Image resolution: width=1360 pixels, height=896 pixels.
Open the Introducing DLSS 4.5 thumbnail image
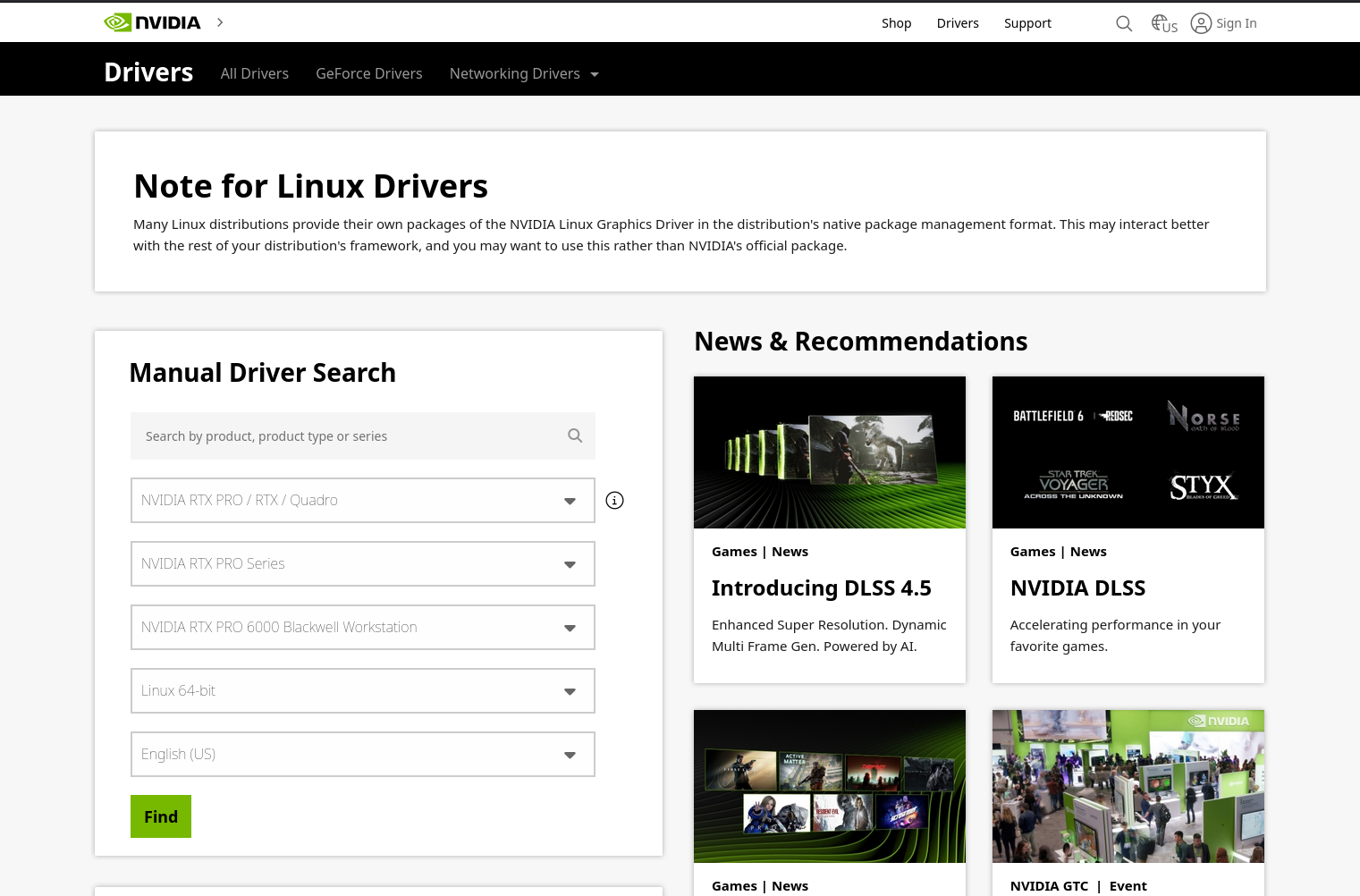[830, 452]
